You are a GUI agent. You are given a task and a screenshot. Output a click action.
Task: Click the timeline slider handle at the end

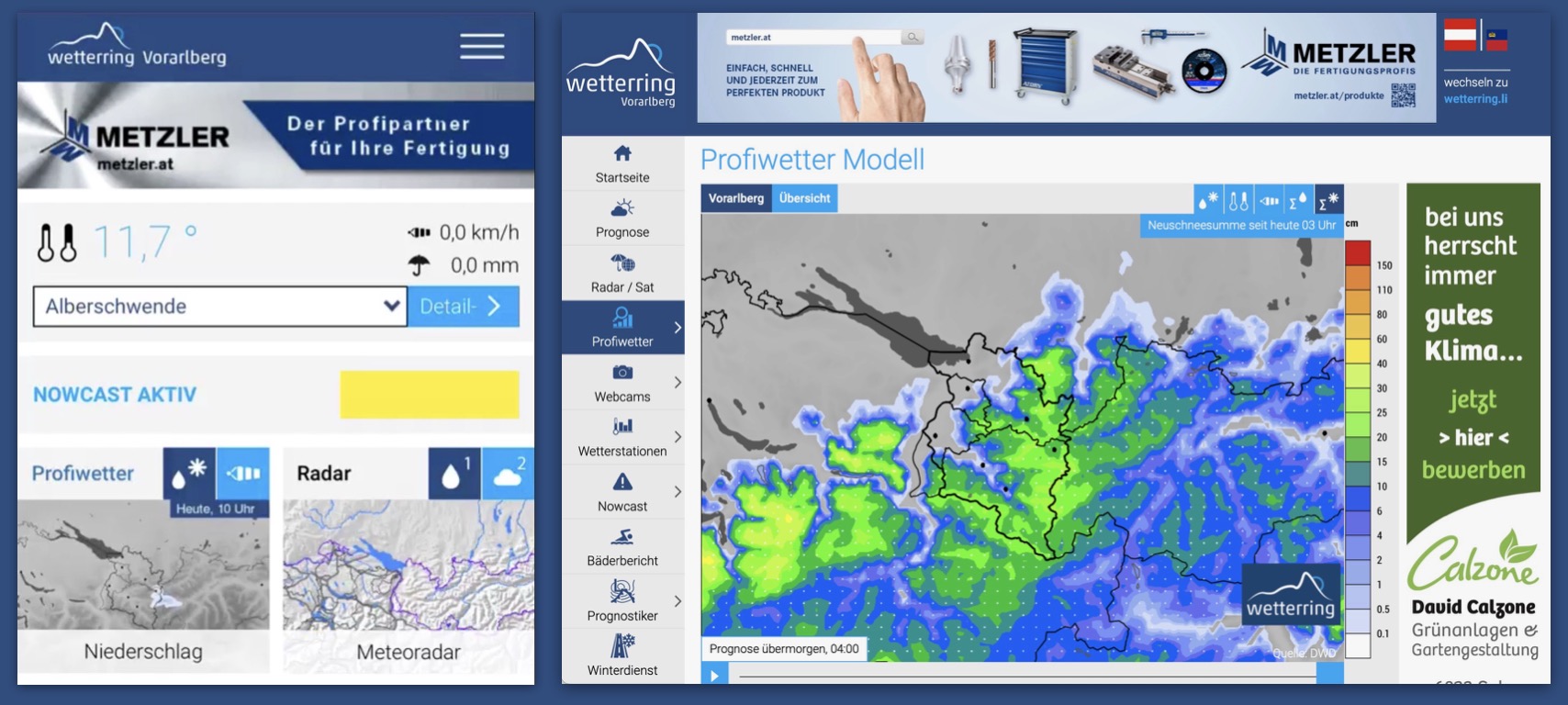point(1330,675)
